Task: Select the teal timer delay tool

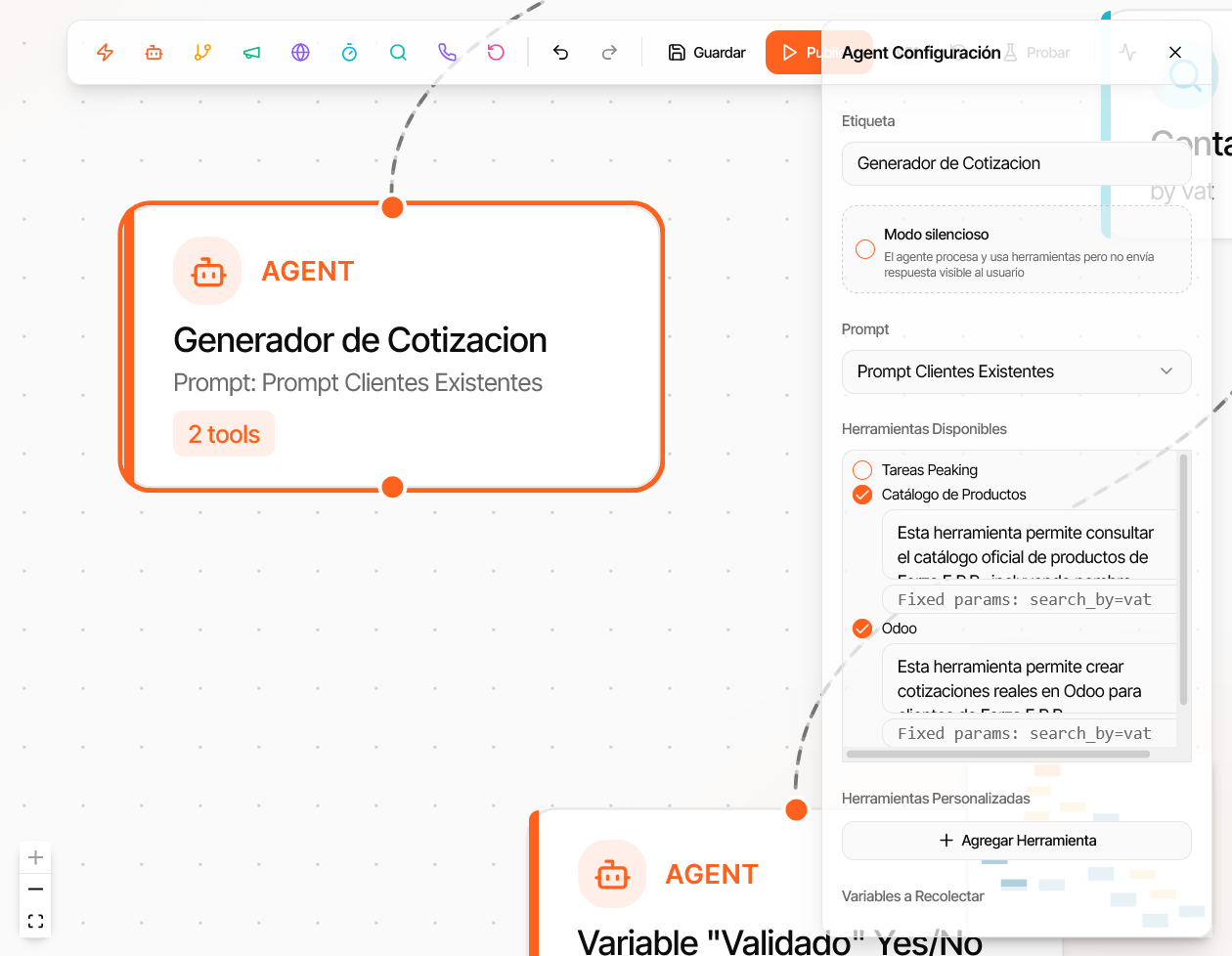Action: coord(350,53)
